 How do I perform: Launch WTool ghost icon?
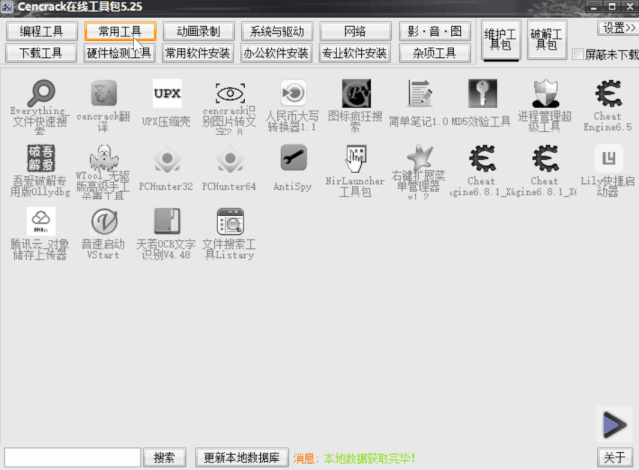coord(104,158)
